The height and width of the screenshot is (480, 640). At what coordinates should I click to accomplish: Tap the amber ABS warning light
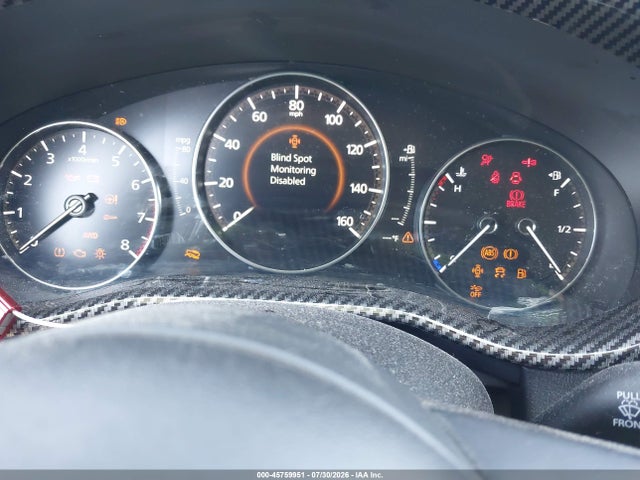489,253
